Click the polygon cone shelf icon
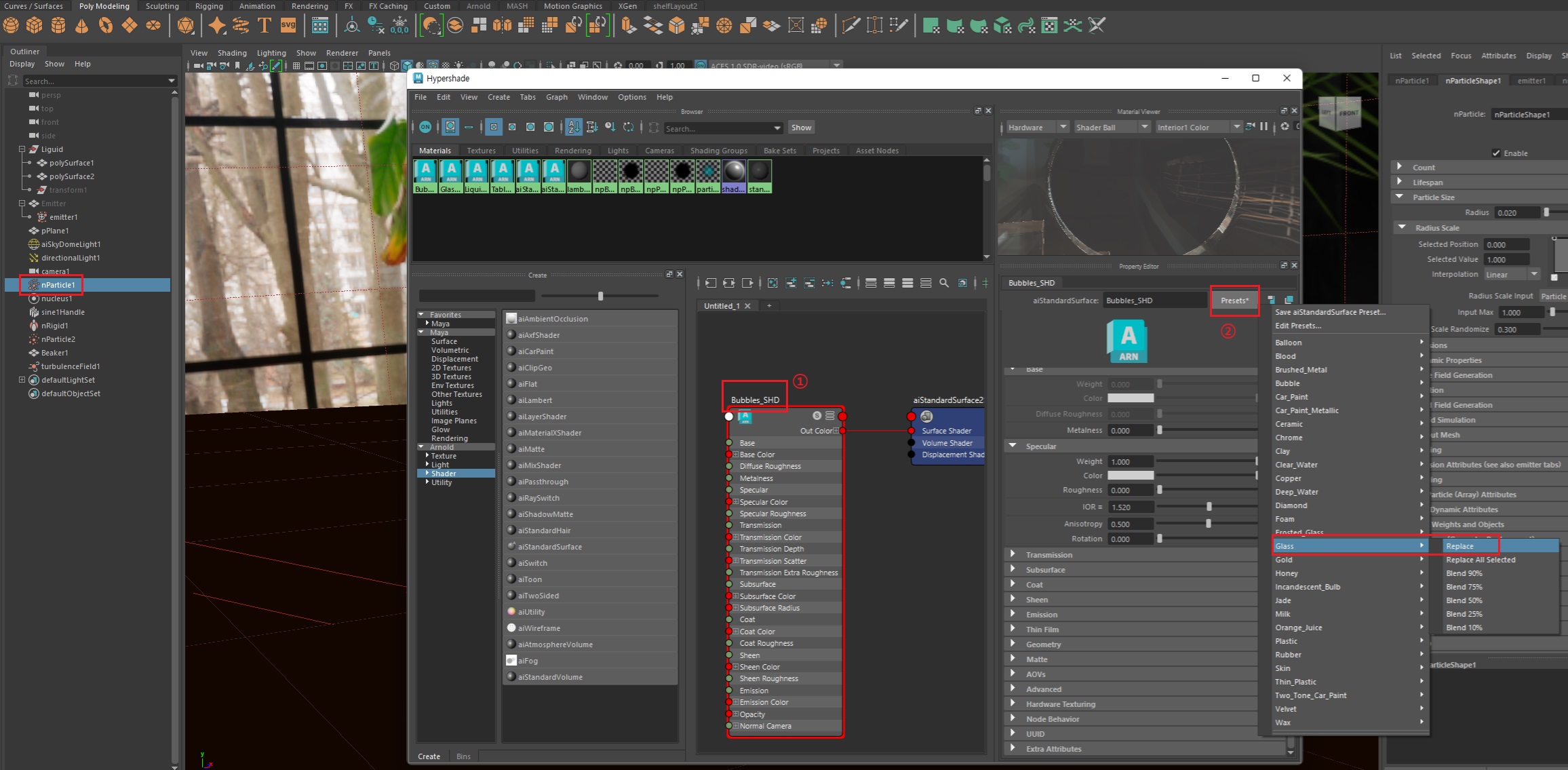This screenshot has height=770, width=1568. click(81, 26)
